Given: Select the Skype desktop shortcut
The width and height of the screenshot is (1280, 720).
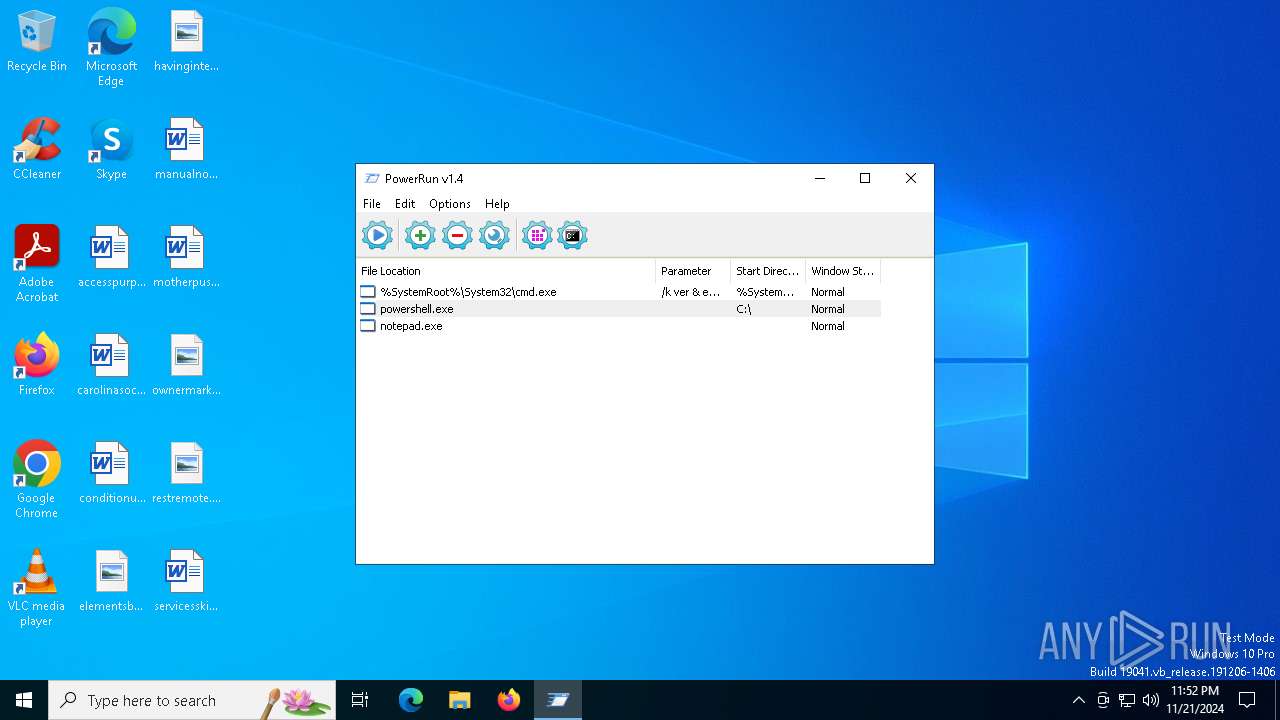Looking at the screenshot, I should (111, 149).
